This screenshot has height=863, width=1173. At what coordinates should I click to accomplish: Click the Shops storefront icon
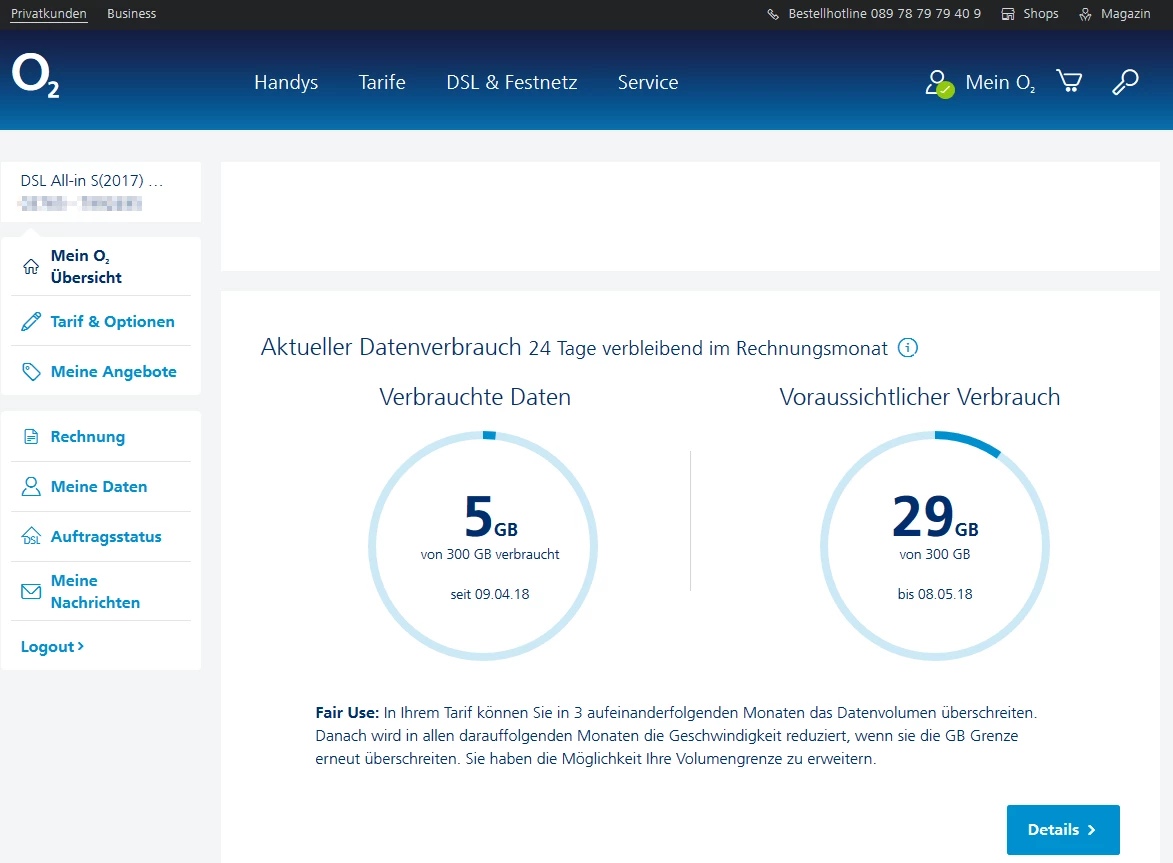tap(1008, 14)
